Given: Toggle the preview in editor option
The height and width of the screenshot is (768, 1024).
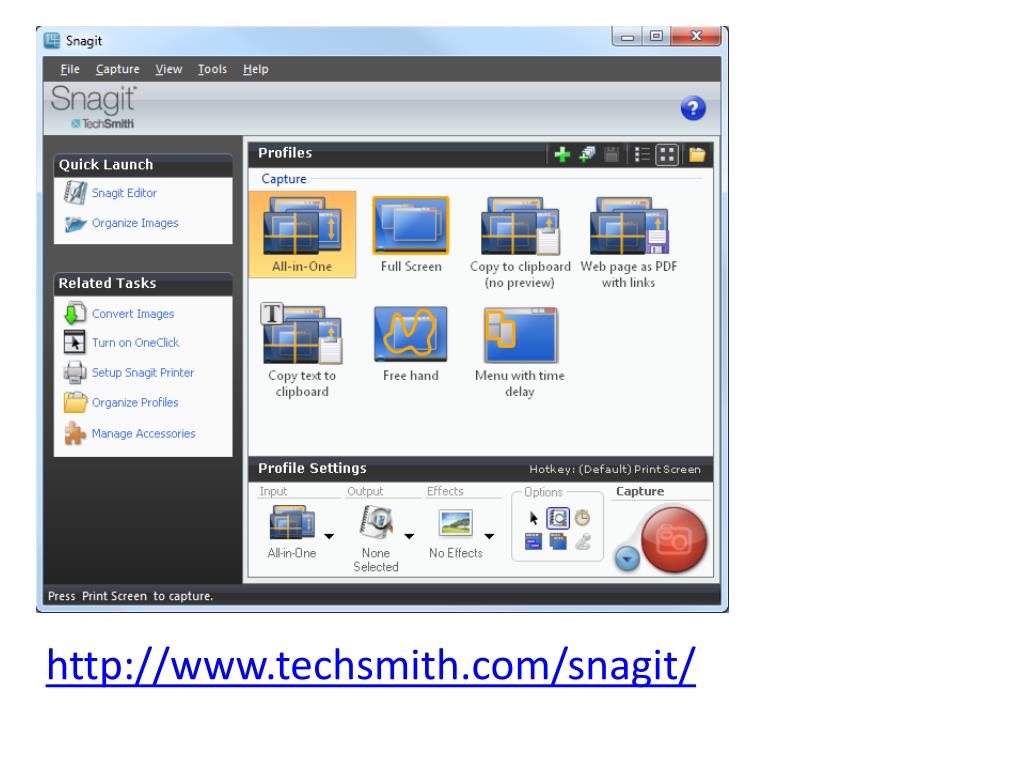Looking at the screenshot, I should click(x=558, y=519).
